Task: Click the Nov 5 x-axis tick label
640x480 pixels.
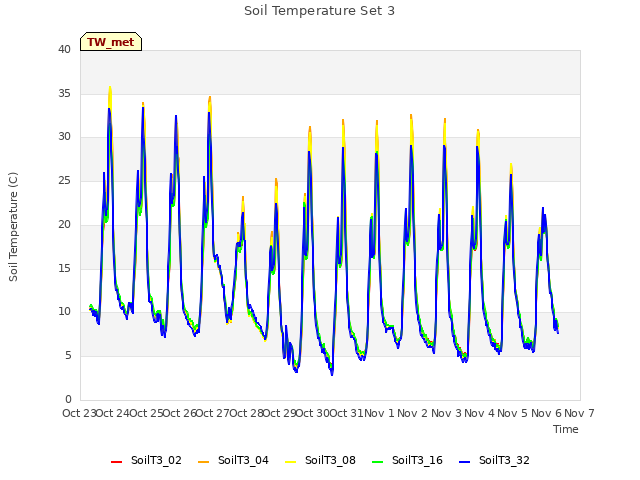Action: 513,413
